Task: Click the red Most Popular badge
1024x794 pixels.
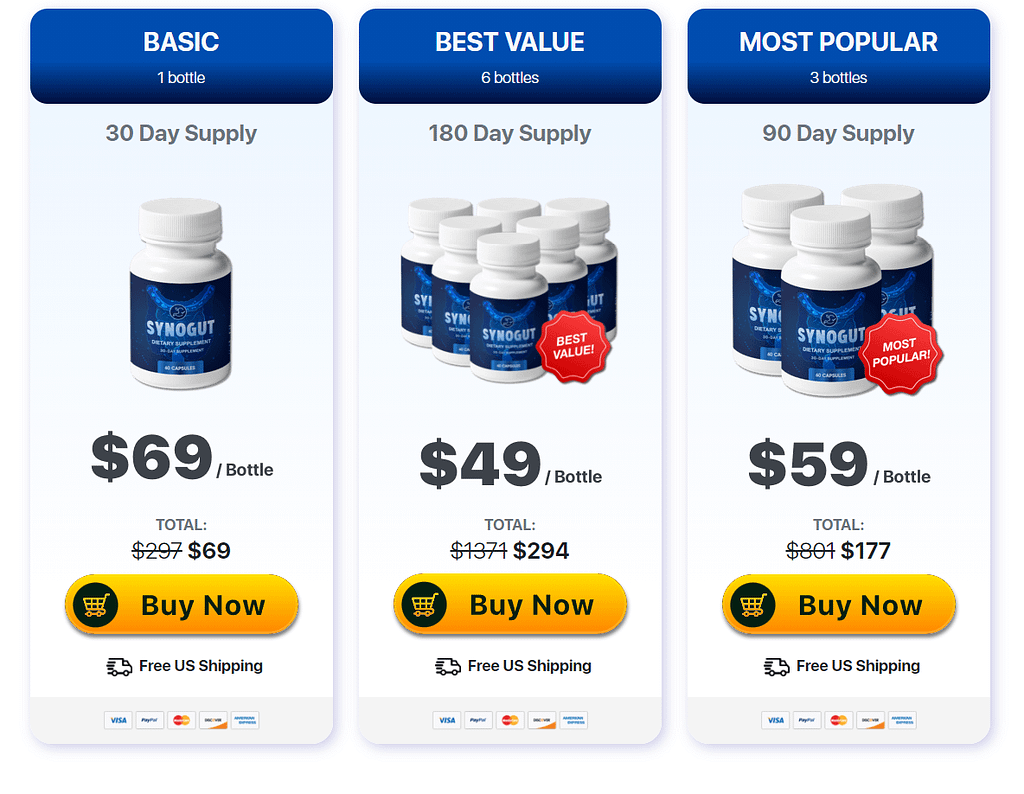Action: (x=901, y=353)
